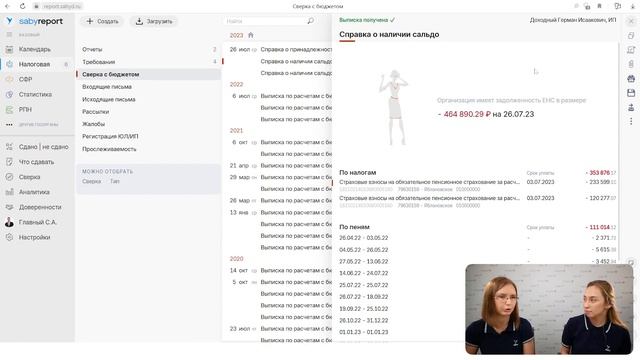Click the browser back arrow
This screenshot has height=360, width=640.
click(8, 7)
